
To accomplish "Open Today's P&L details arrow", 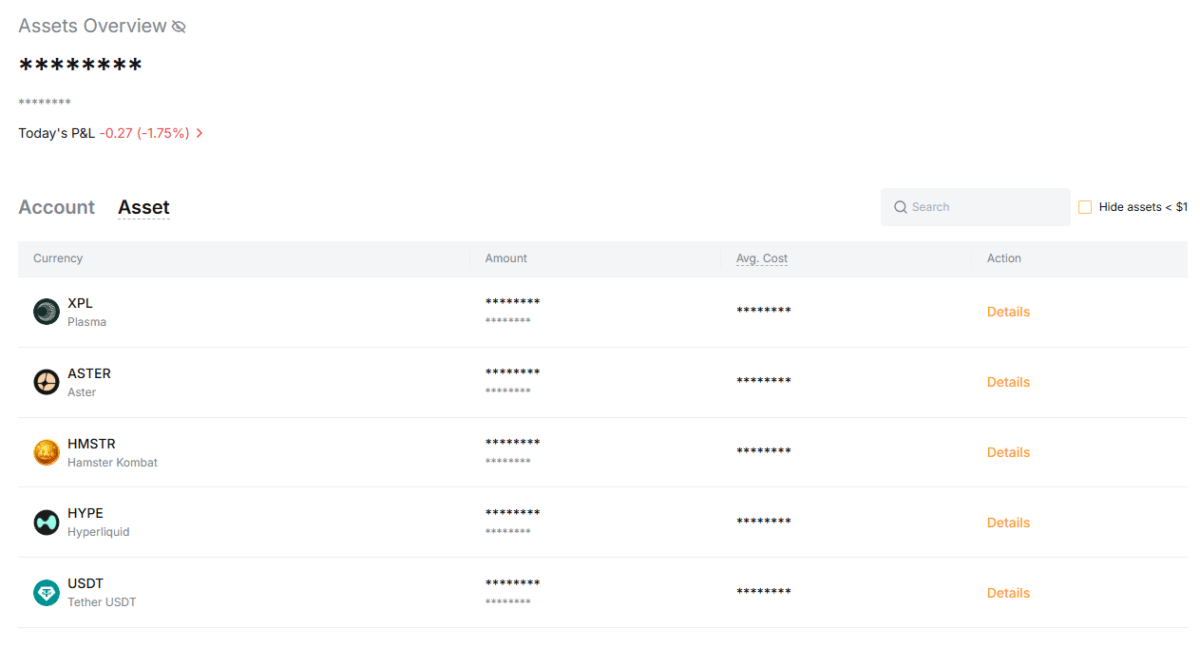I will tap(200, 133).
